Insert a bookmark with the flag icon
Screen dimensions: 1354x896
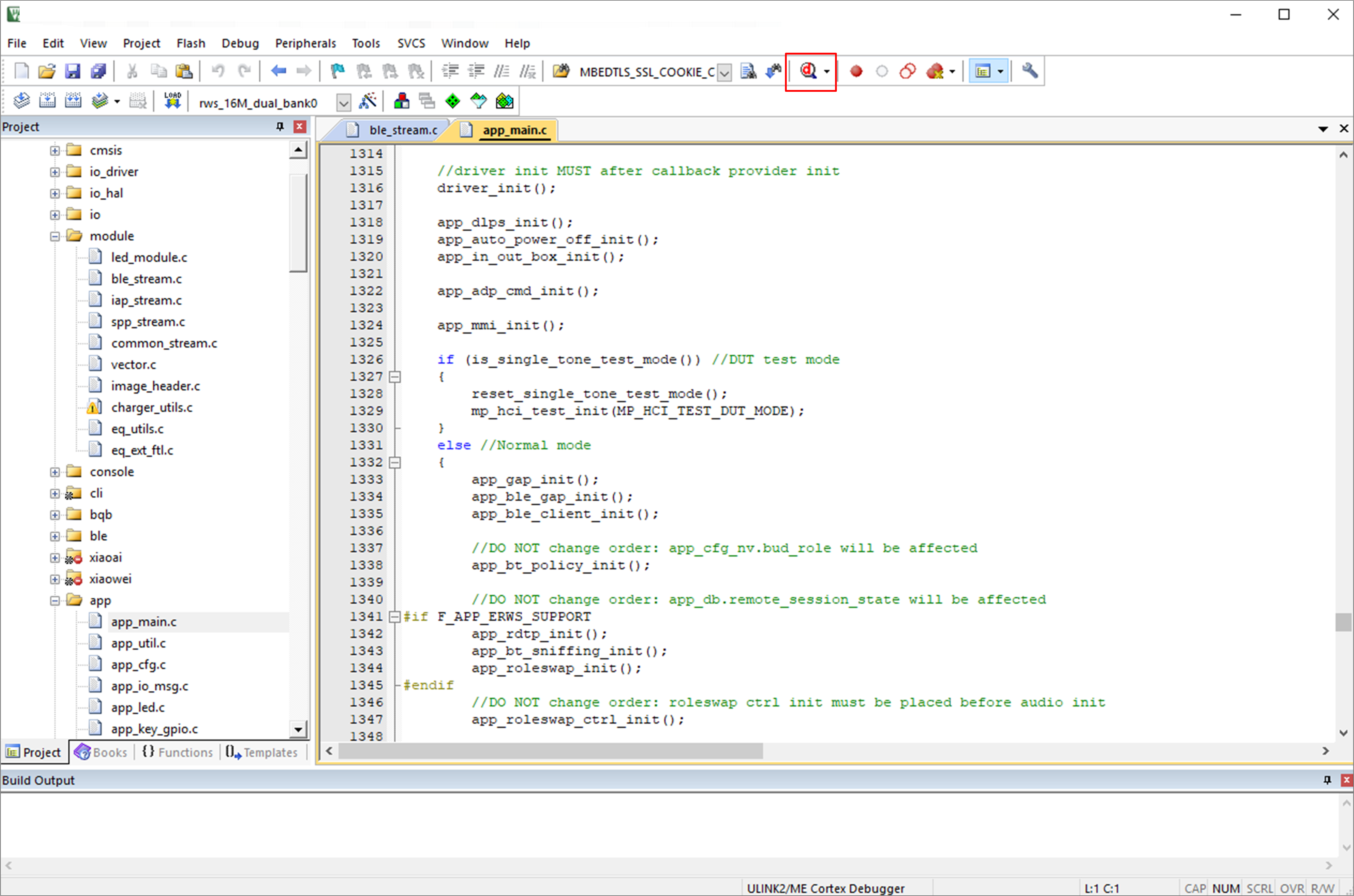point(338,71)
